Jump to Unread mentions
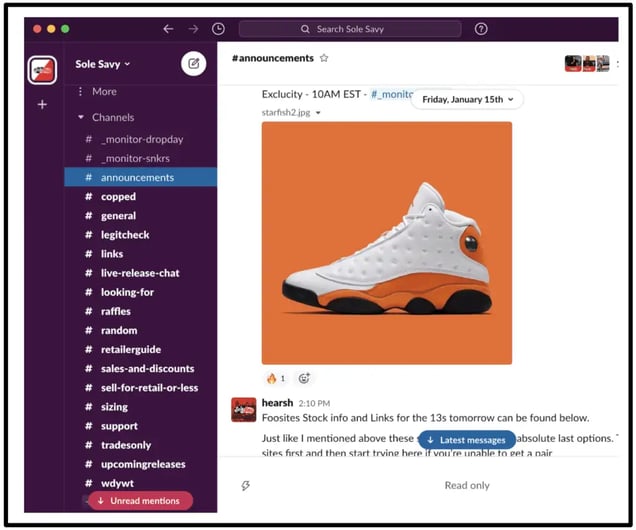This screenshot has width=636, height=530. tap(140, 501)
